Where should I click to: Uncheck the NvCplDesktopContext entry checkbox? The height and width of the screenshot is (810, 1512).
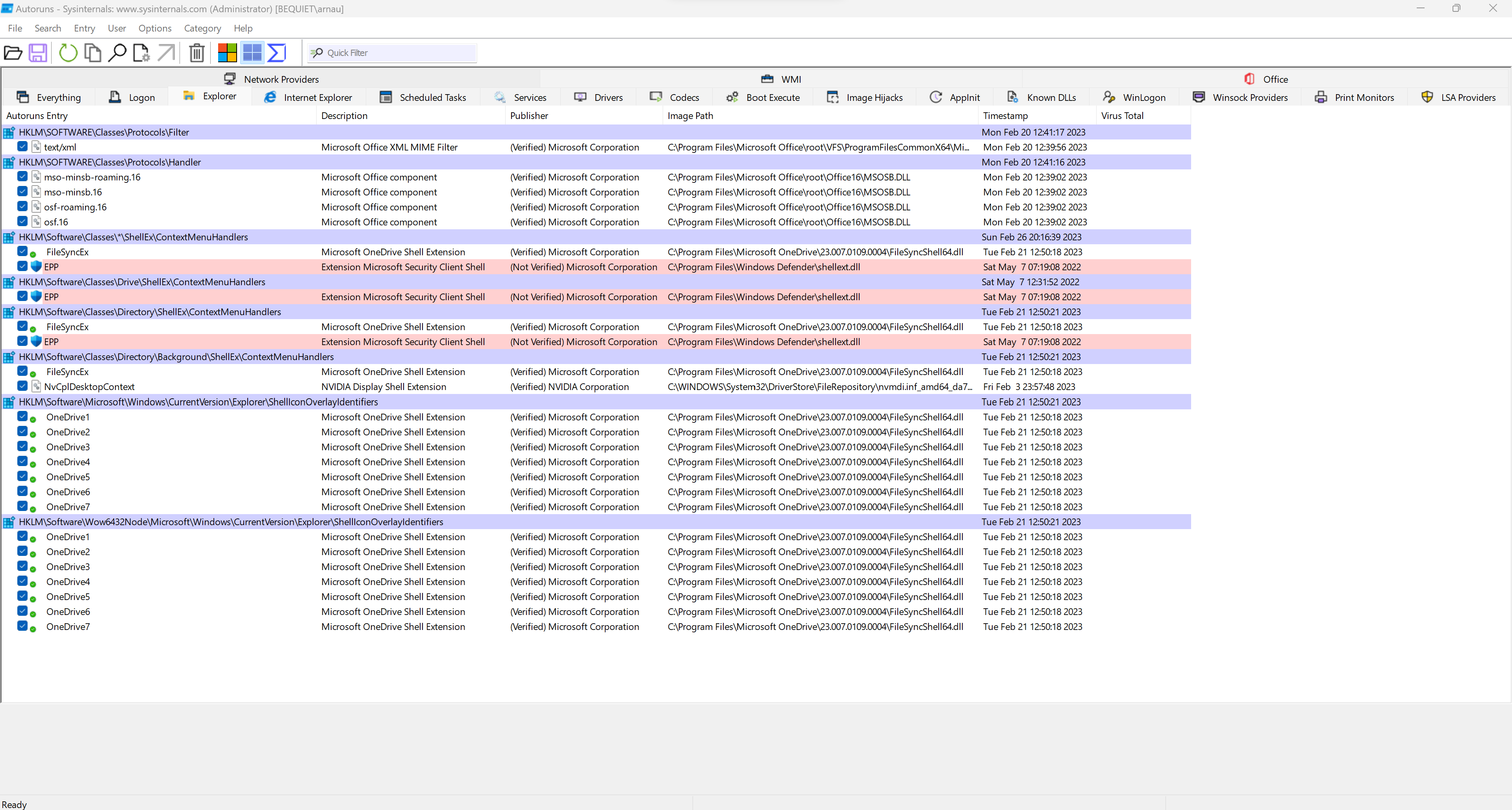(x=22, y=386)
